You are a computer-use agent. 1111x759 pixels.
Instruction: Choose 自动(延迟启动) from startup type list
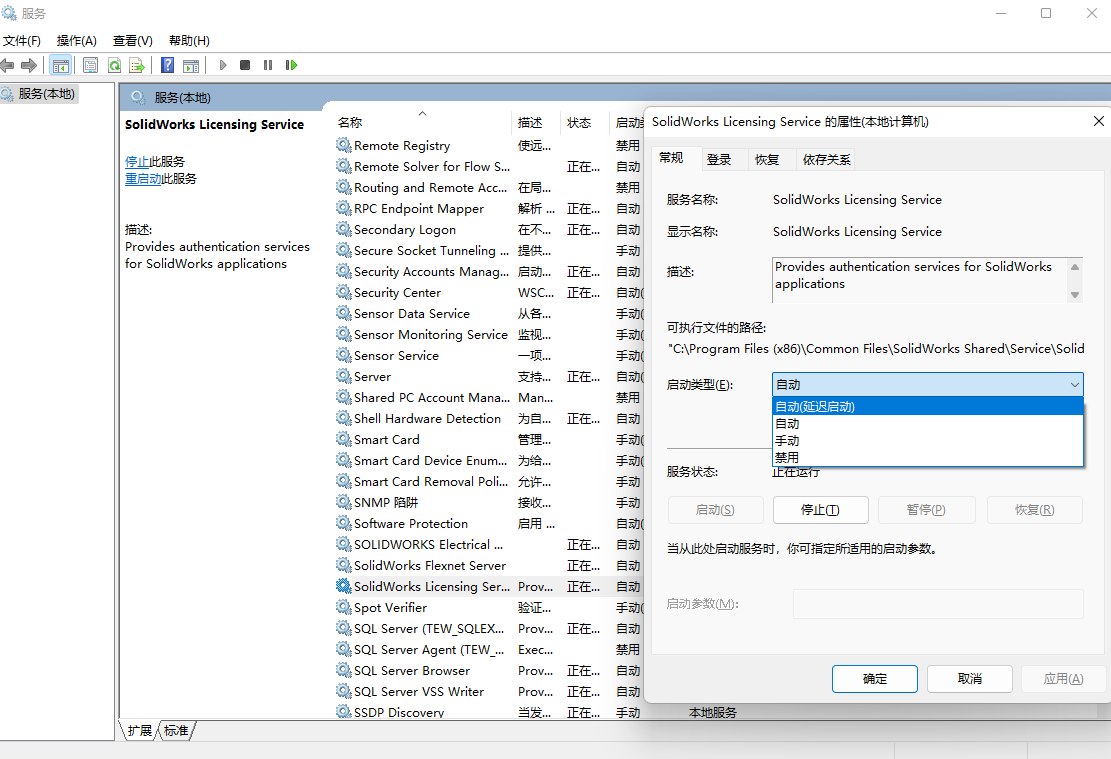click(x=927, y=407)
